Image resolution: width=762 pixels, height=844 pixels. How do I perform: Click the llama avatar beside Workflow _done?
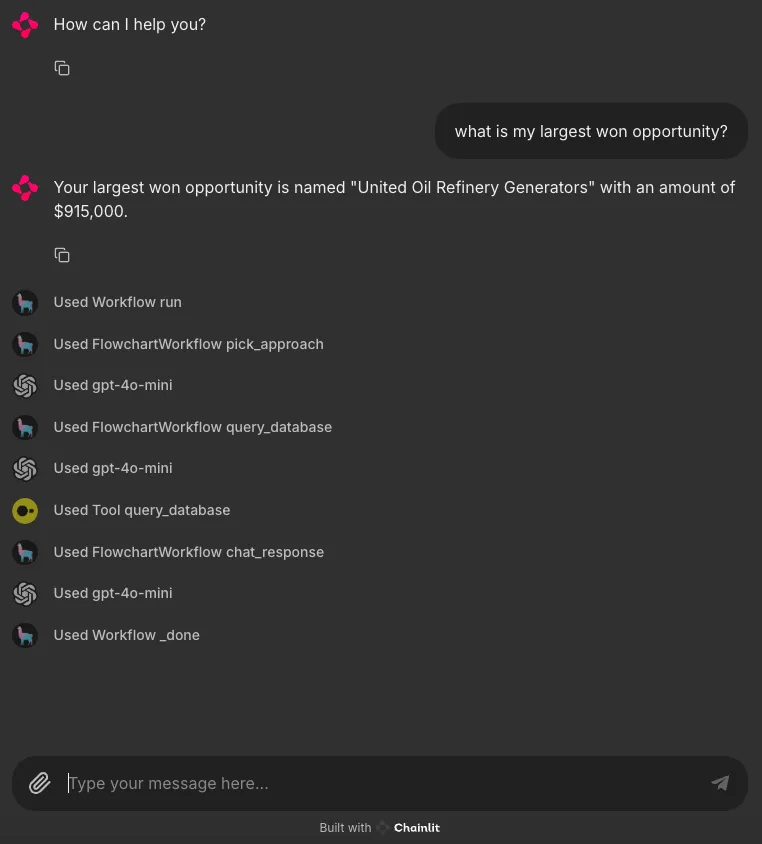point(25,636)
